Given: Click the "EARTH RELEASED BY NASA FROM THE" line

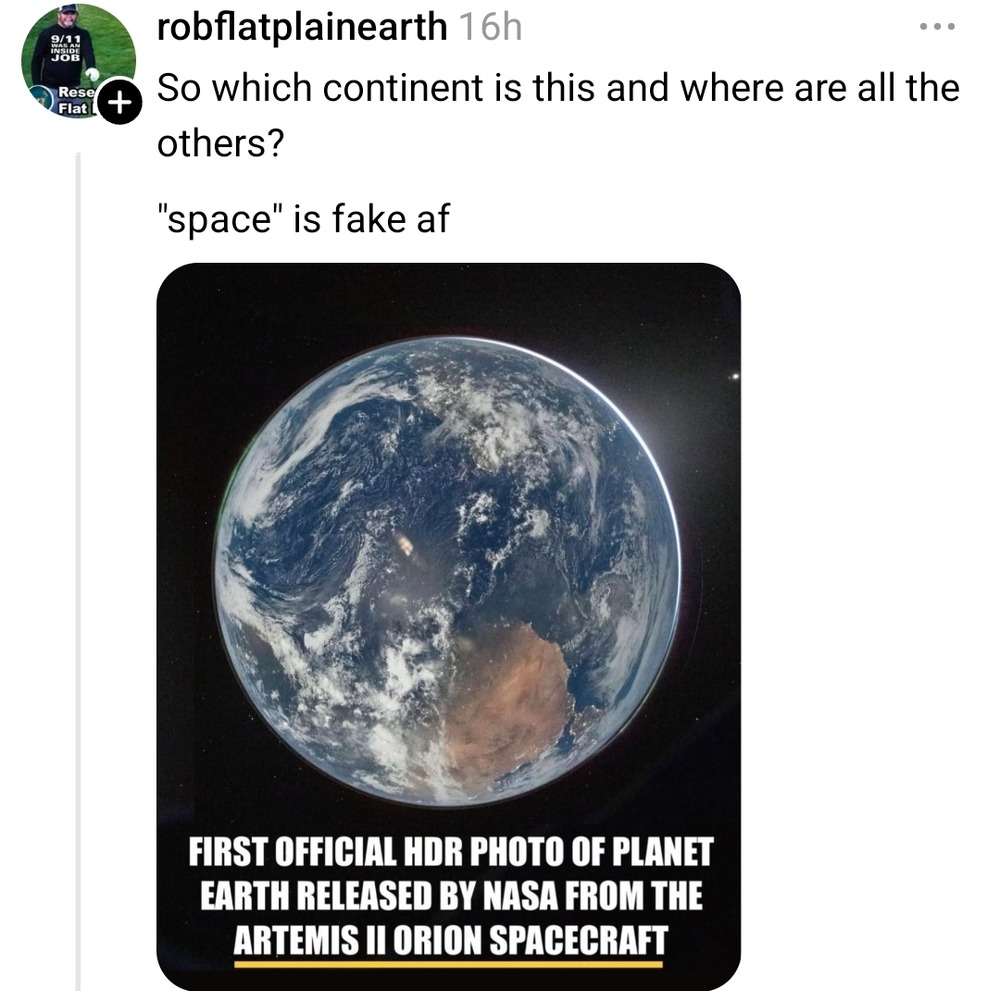Looking at the screenshot, I should click(449, 897).
